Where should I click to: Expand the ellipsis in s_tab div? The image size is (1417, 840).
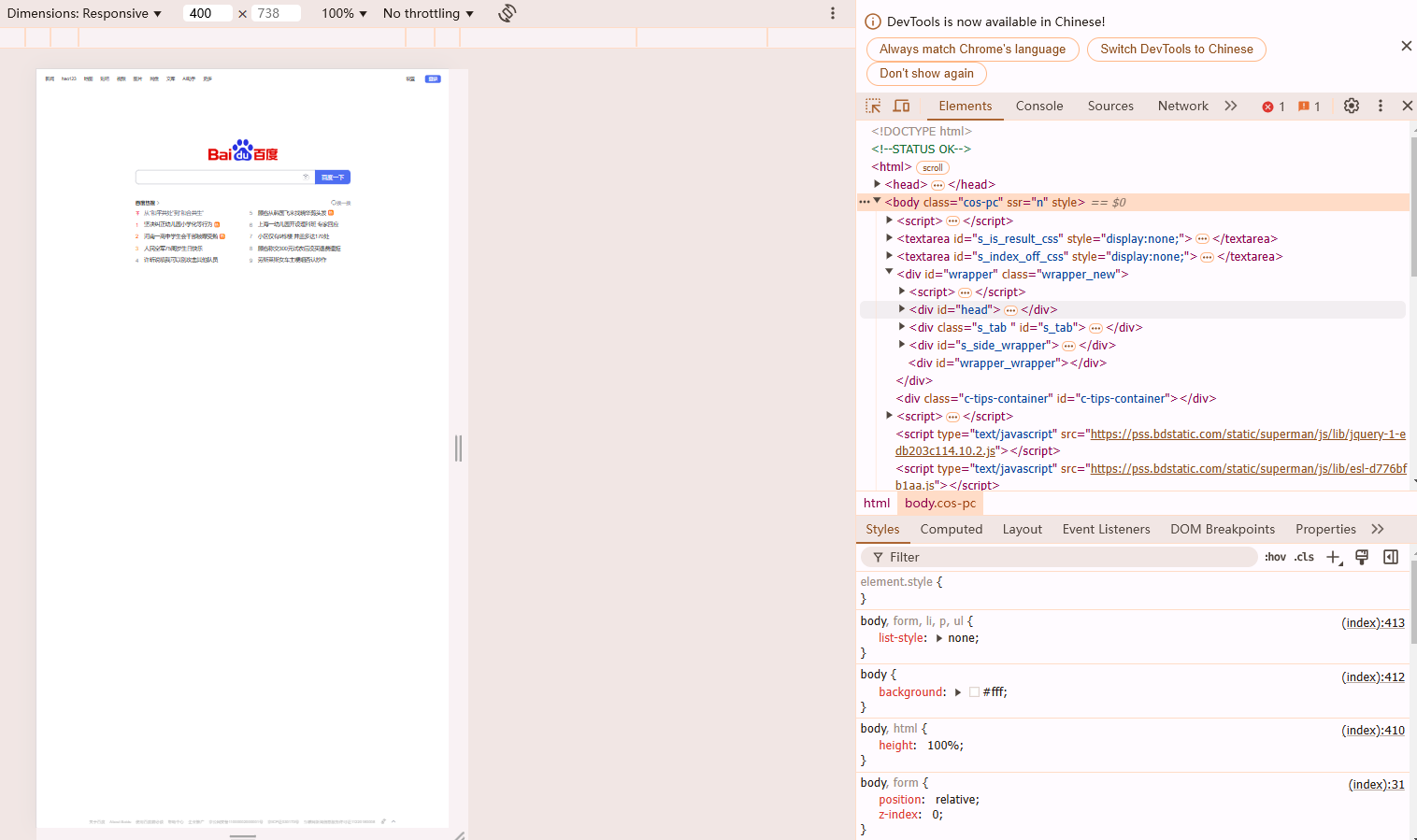coord(1095,328)
